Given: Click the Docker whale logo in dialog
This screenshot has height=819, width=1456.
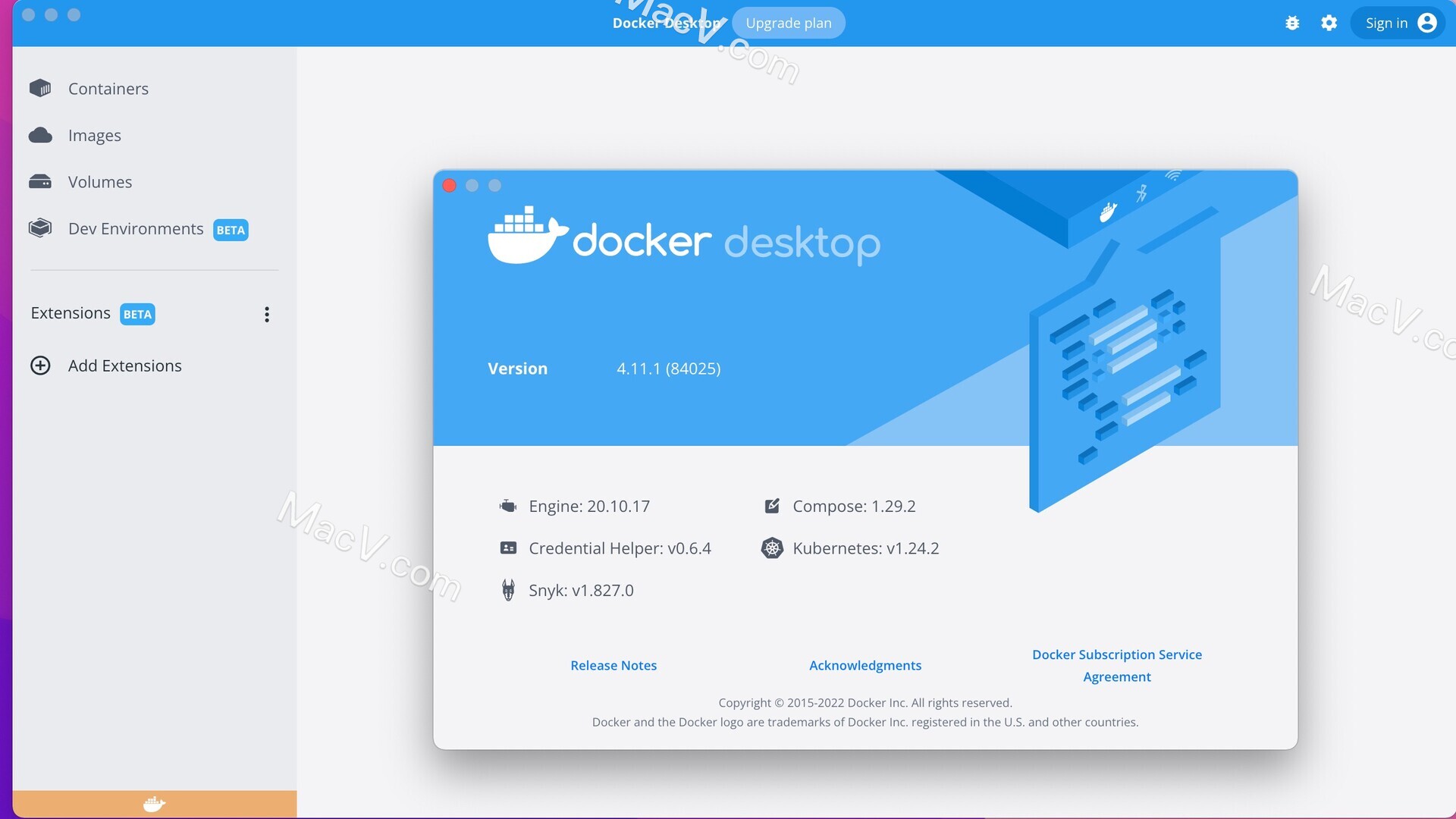Looking at the screenshot, I should [x=528, y=235].
